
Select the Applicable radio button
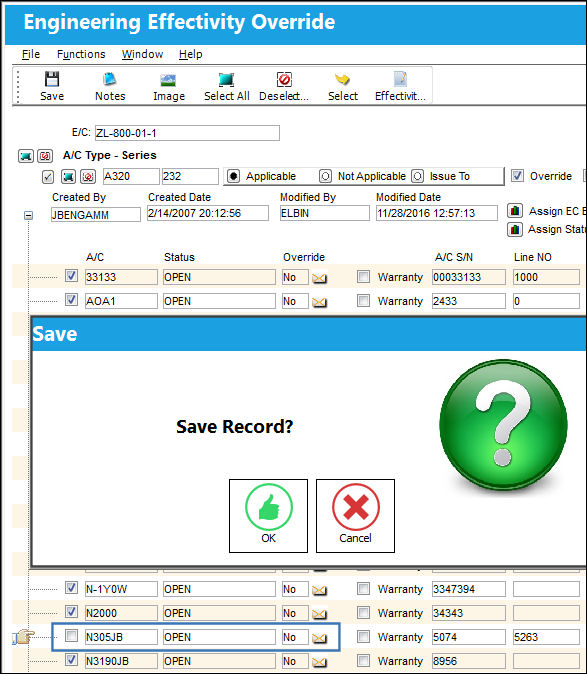(233, 176)
